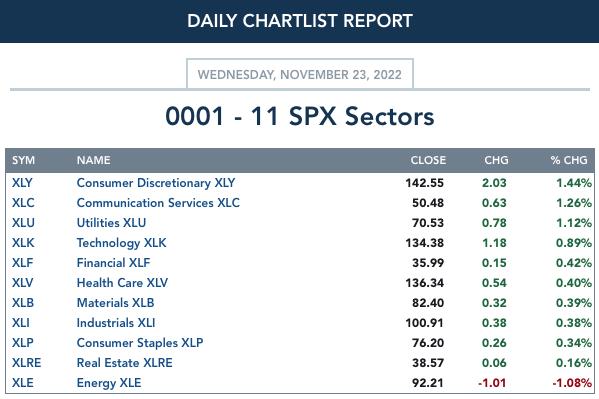Select the XLB symbol link

23,303
